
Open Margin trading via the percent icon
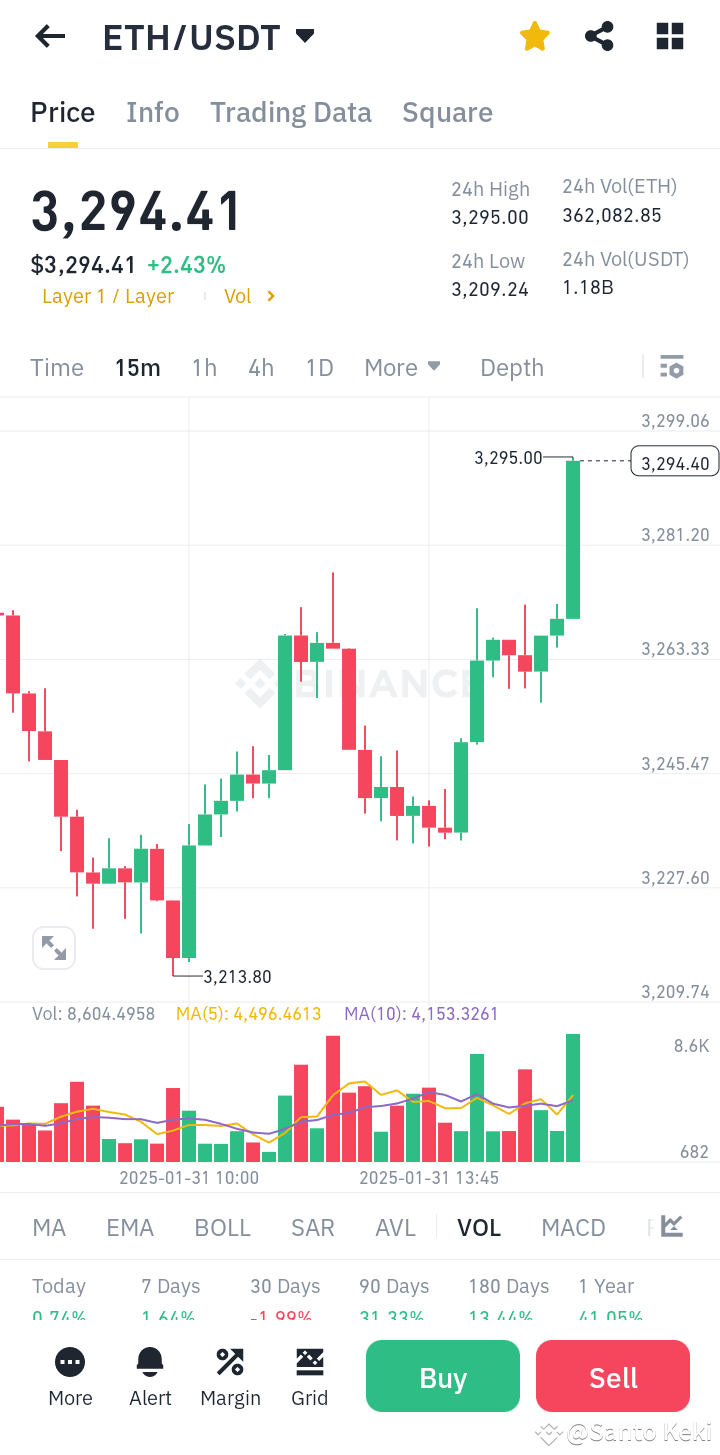[230, 1376]
